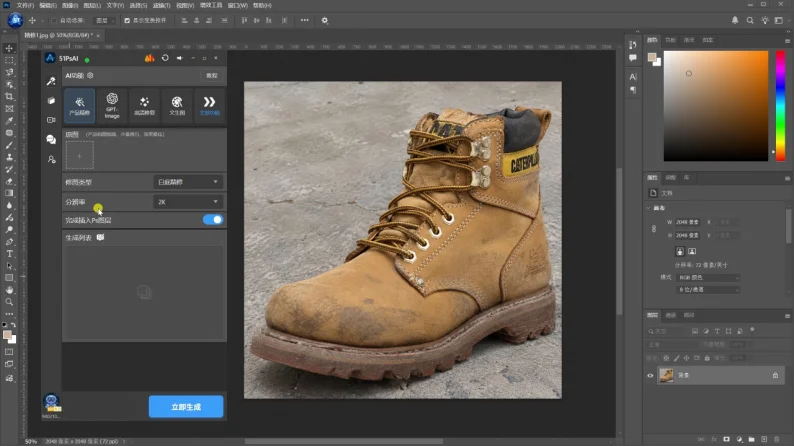This screenshot has height=447, width=794.
Task: Open the 图层 auto-select dropdown in options bar
Action: (105, 21)
